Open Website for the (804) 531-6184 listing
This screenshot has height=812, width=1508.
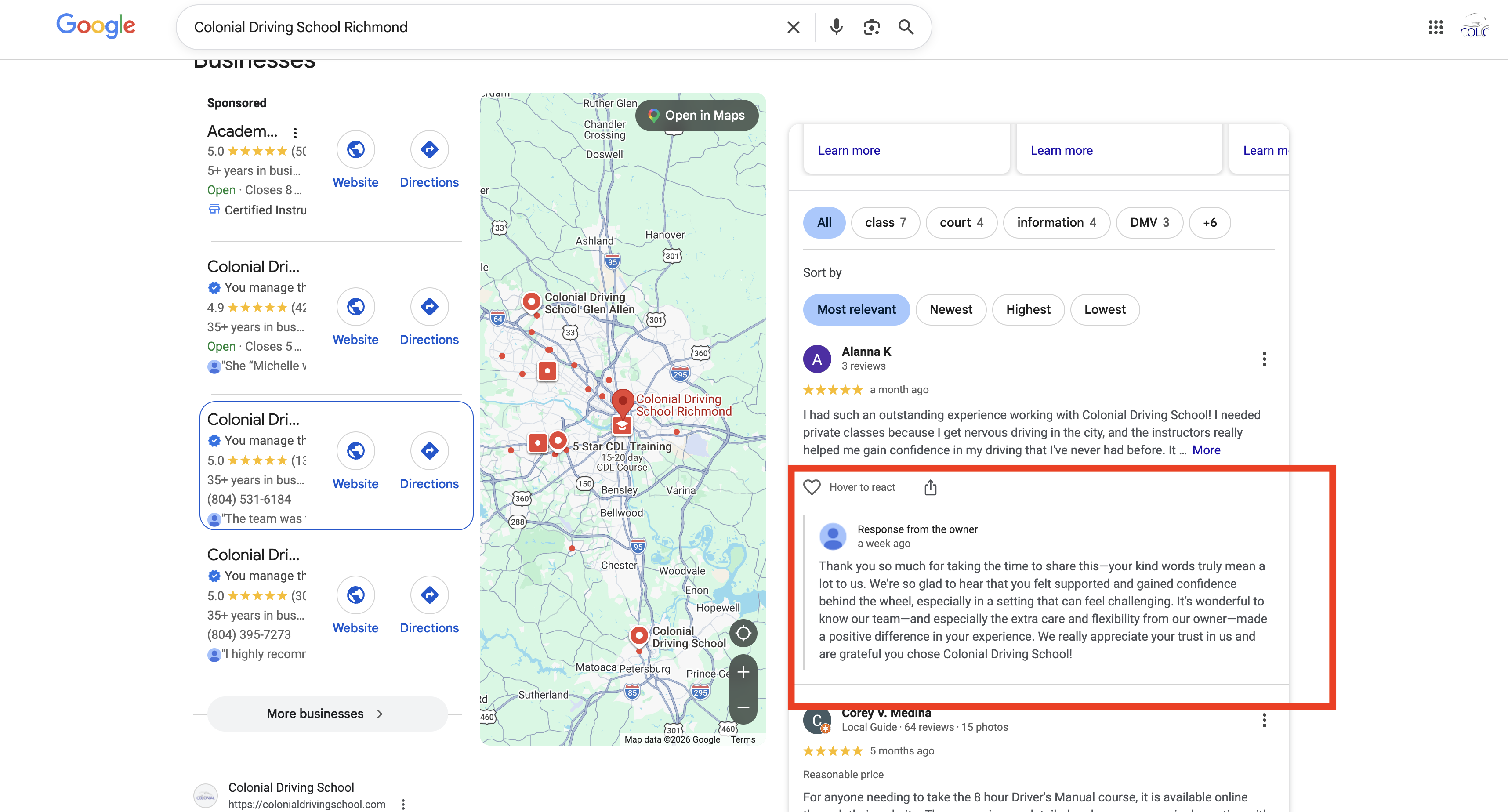355,461
